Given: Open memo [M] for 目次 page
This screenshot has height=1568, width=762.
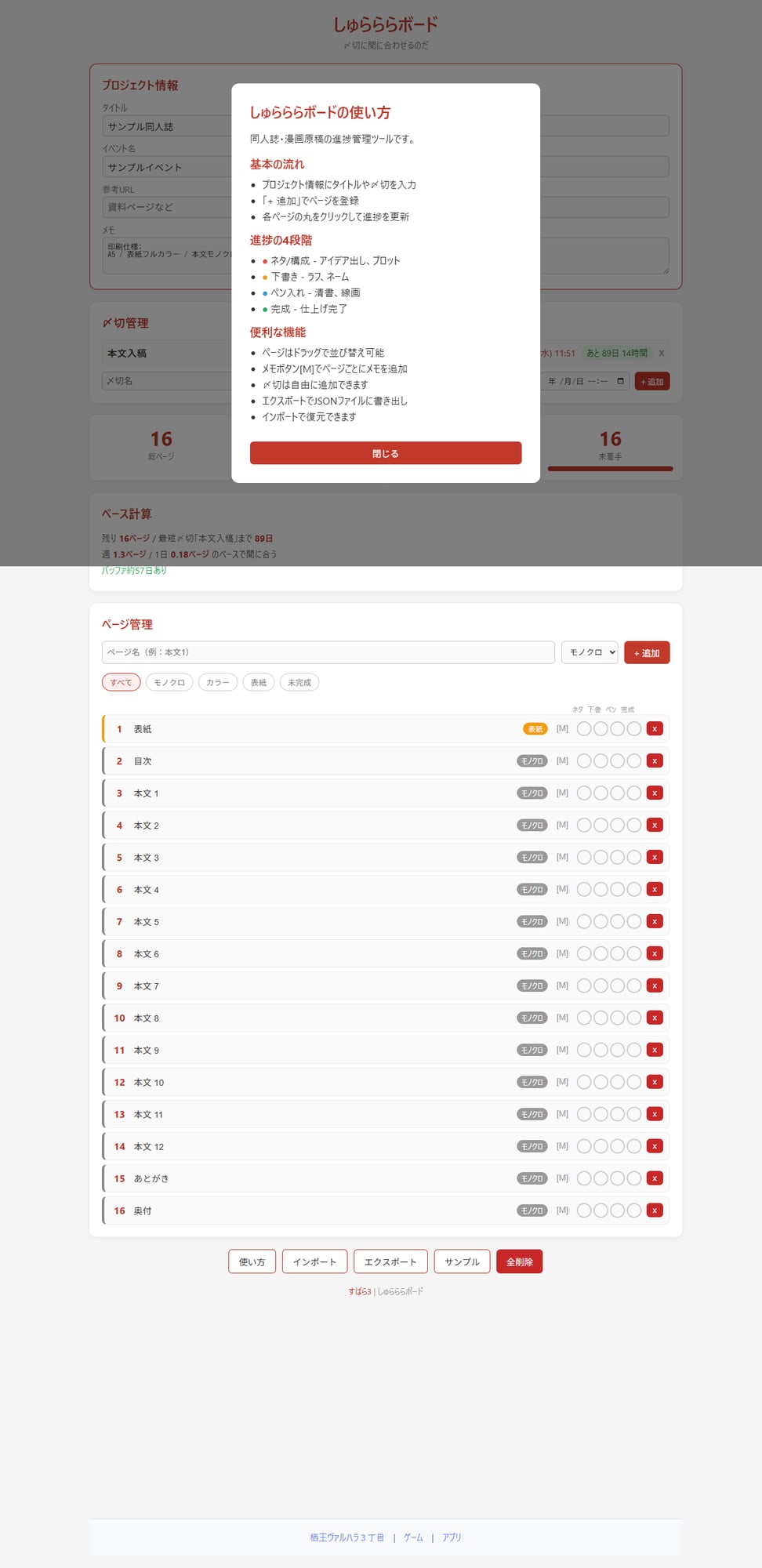Looking at the screenshot, I should (562, 760).
